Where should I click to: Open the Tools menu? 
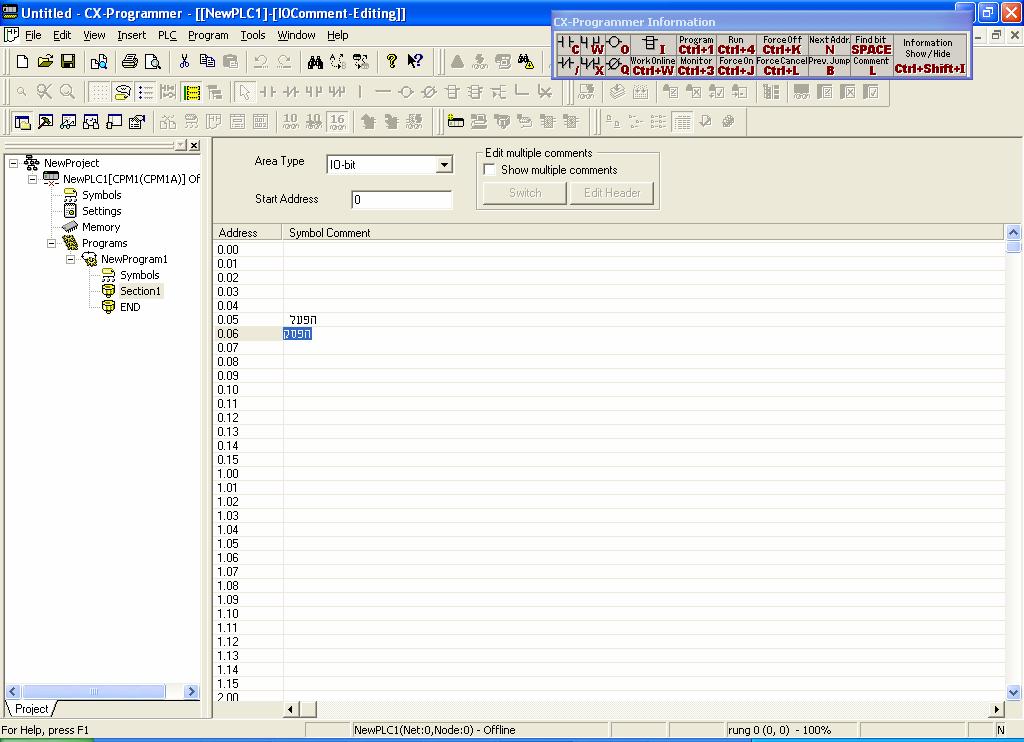(x=253, y=35)
